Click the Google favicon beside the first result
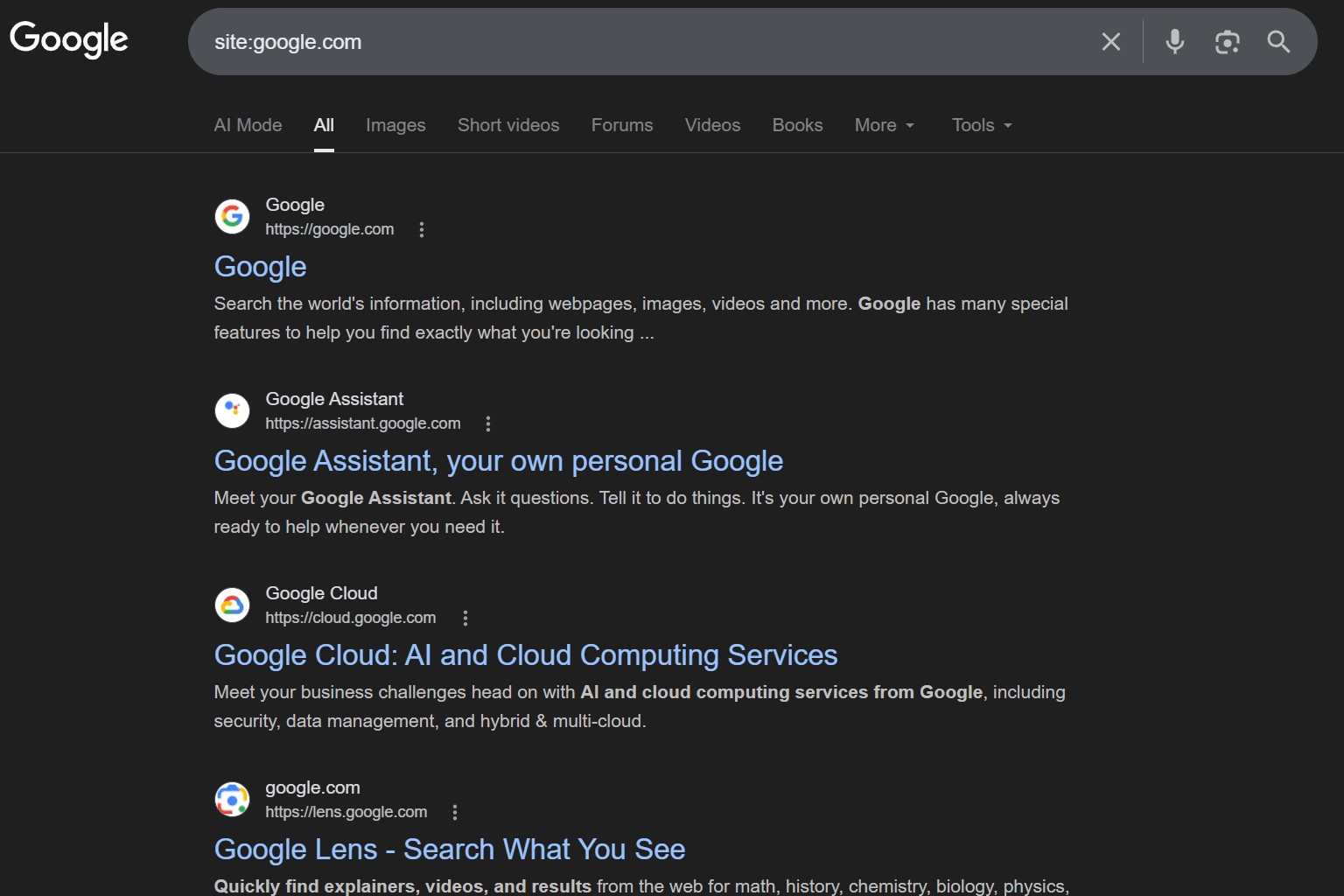Screen dimensions: 1344x896 pyautogui.click(x=232, y=216)
